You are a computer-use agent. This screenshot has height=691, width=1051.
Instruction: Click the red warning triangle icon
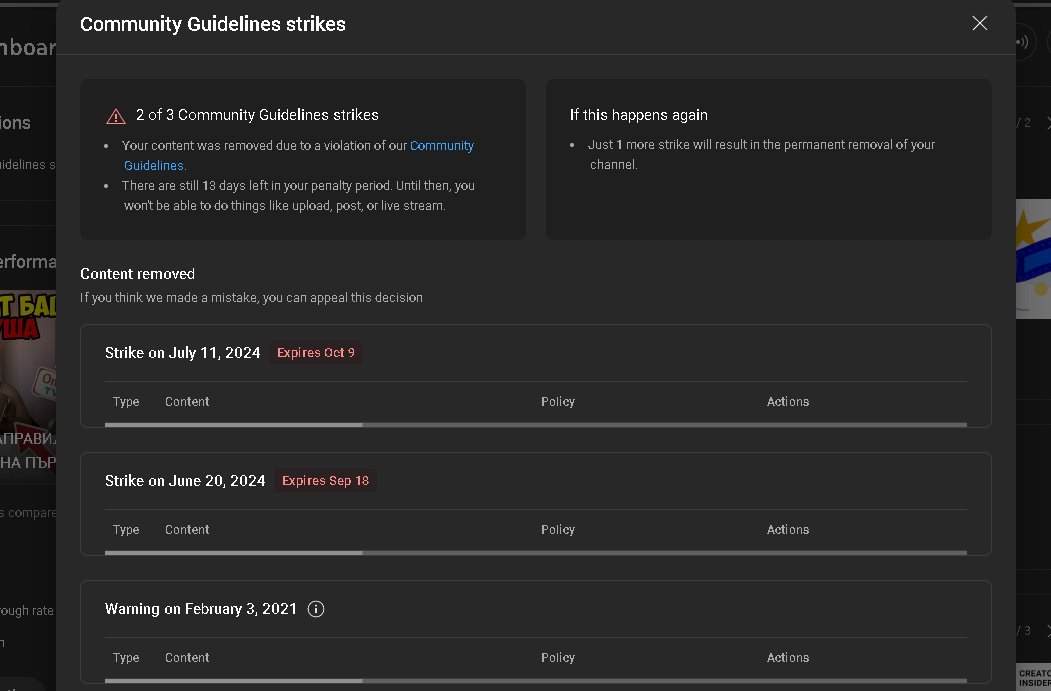click(116, 116)
